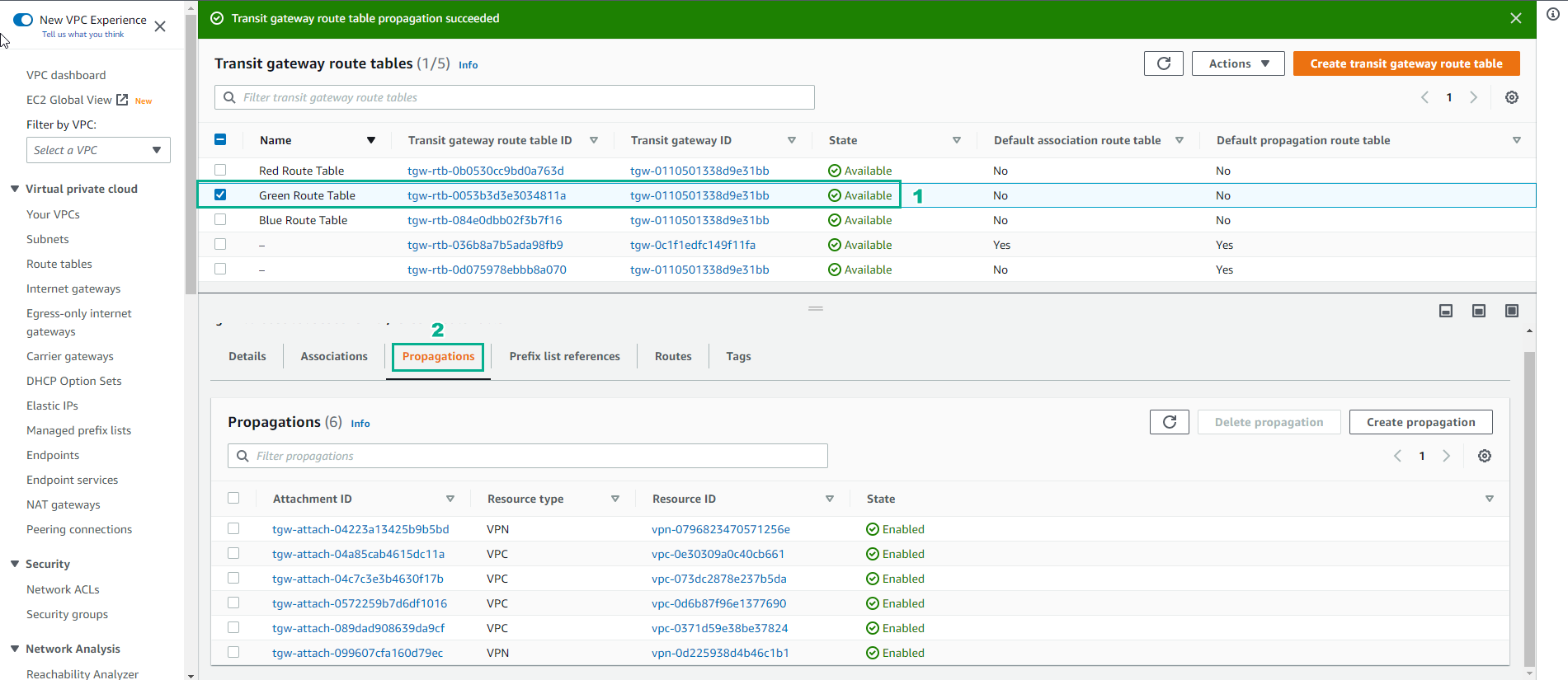
Task: Sort propagations by Attachment ID arrow
Action: (x=450, y=499)
